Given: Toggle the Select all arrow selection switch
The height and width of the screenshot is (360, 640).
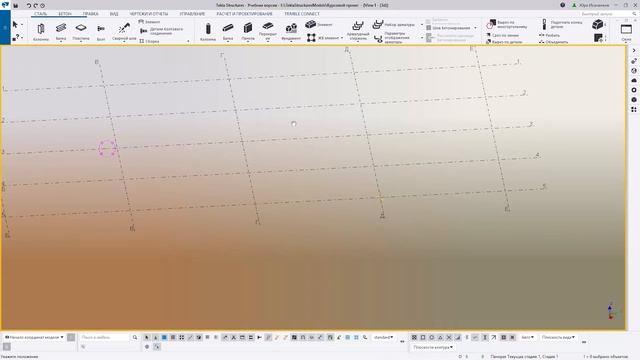Looking at the screenshot, I should pyautogui.click(x=147, y=338).
